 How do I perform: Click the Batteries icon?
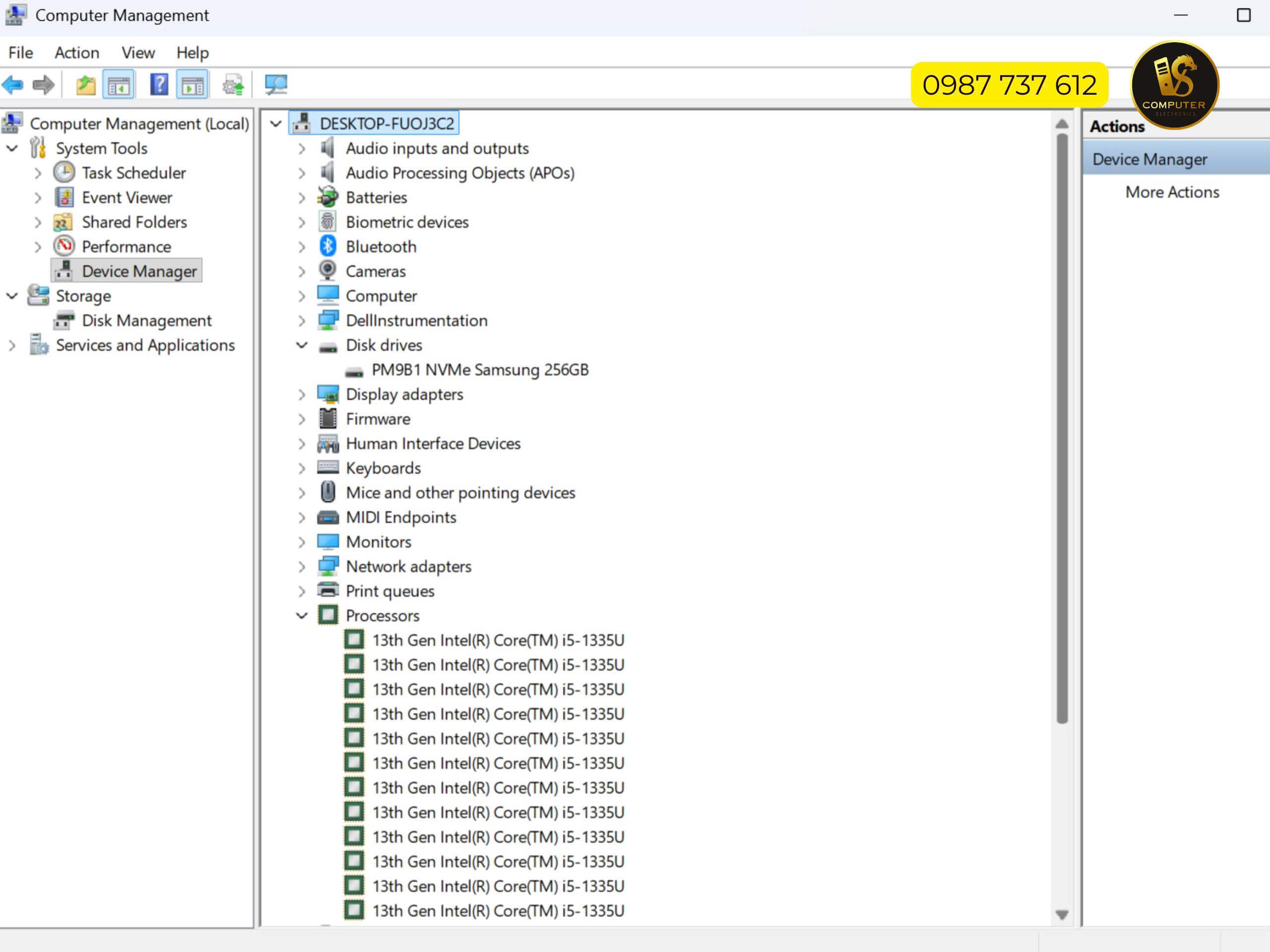(x=327, y=197)
